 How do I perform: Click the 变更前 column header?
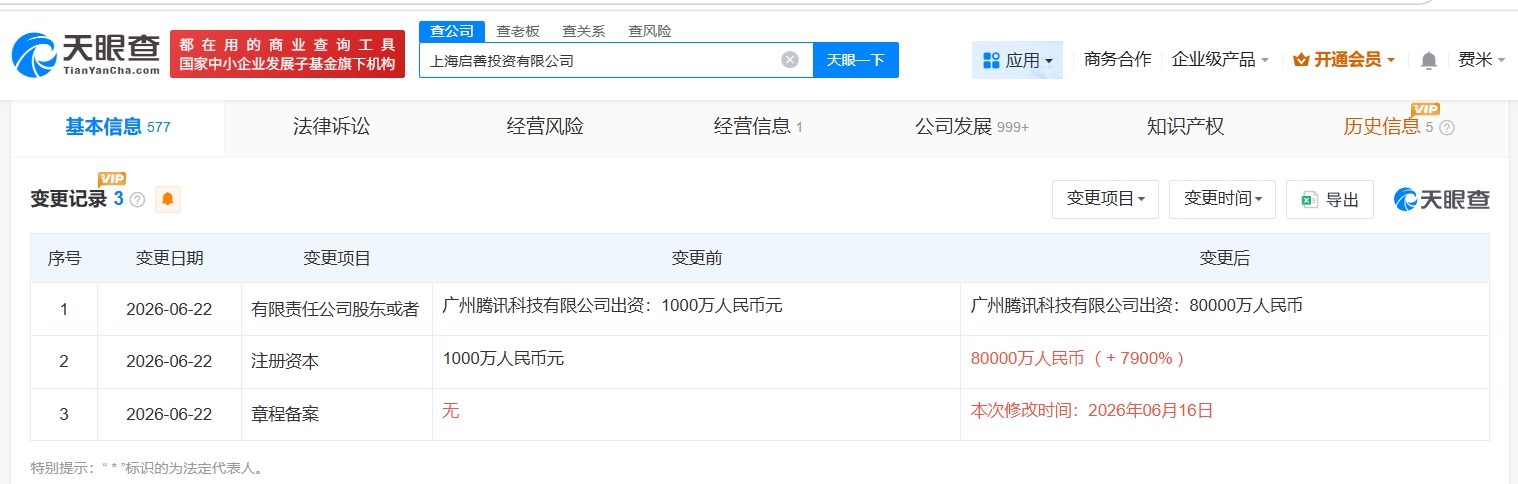[697, 258]
